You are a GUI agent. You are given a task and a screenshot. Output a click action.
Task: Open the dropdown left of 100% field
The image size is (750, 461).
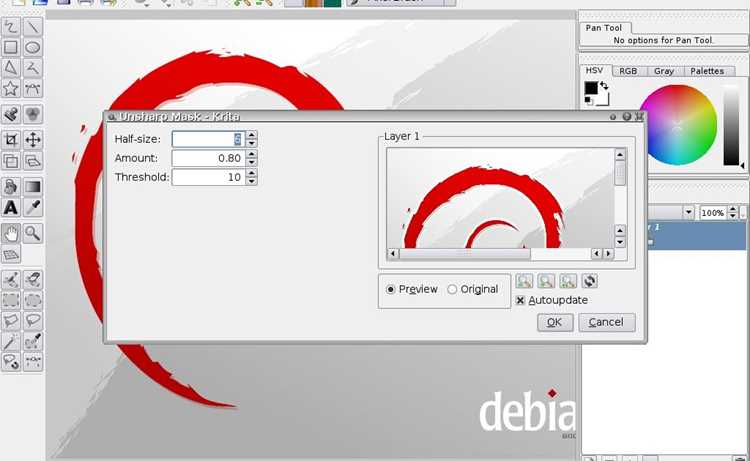point(688,212)
